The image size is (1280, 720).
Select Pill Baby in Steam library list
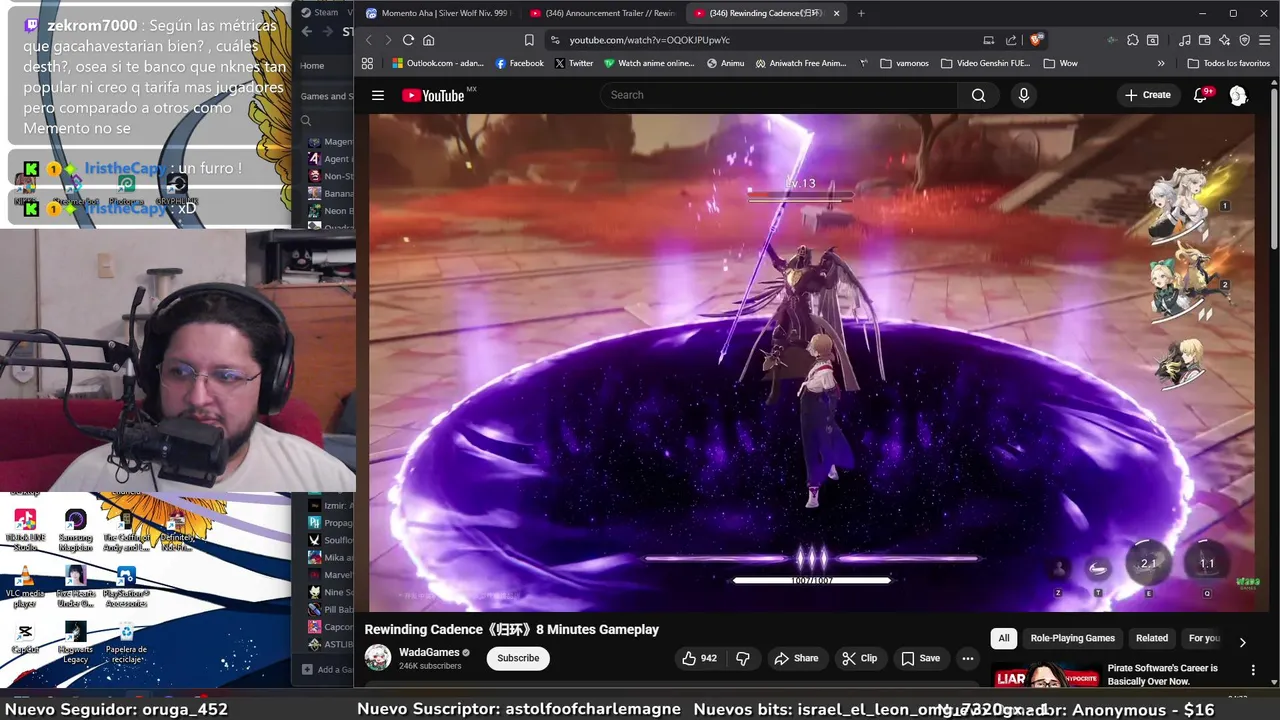[331, 609]
